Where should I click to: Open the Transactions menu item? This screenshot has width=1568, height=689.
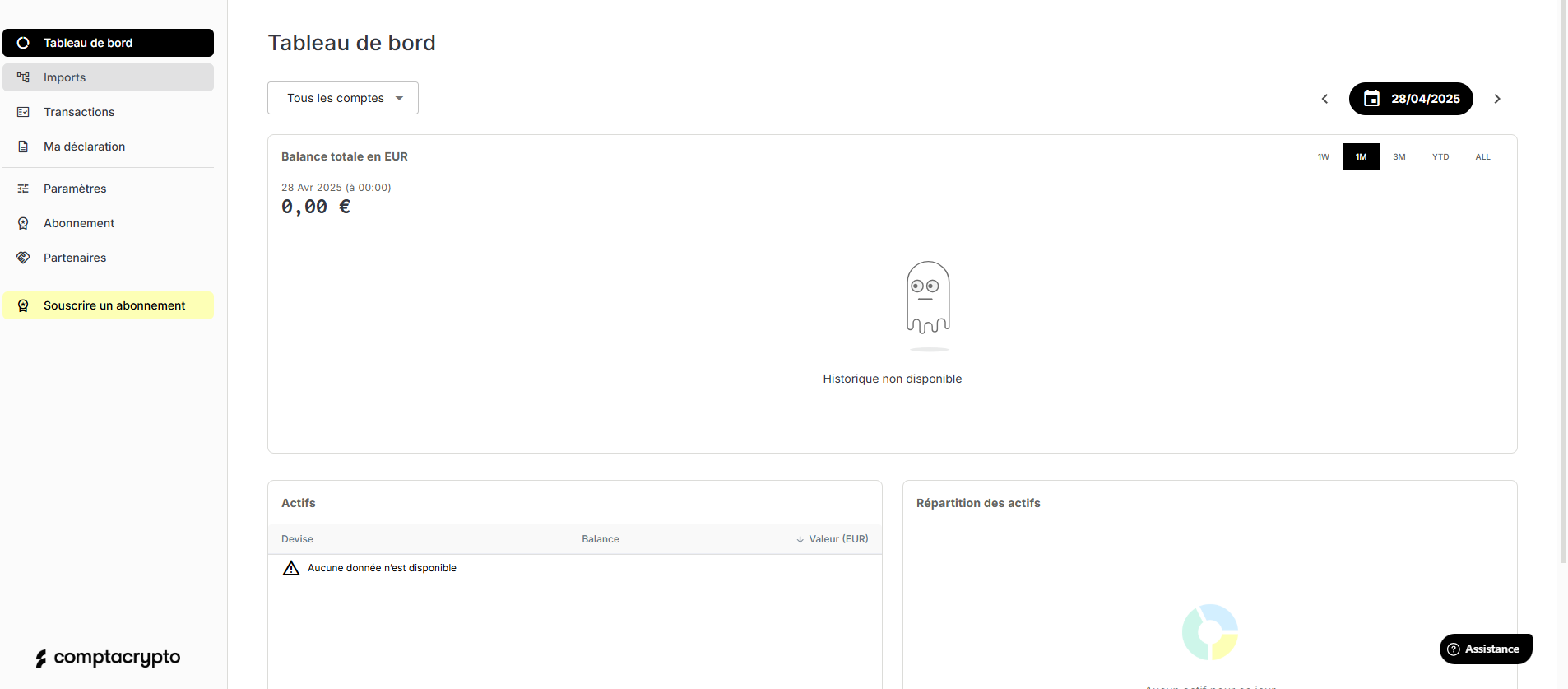pos(79,112)
